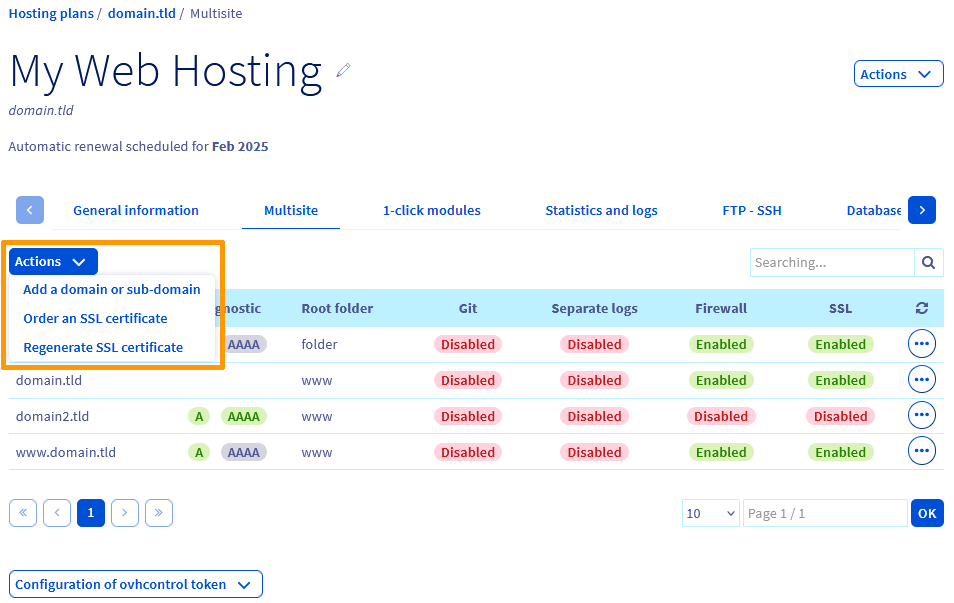Expand Configuration of ovhcontrol token
This screenshot has width=954, height=603.
click(x=135, y=584)
